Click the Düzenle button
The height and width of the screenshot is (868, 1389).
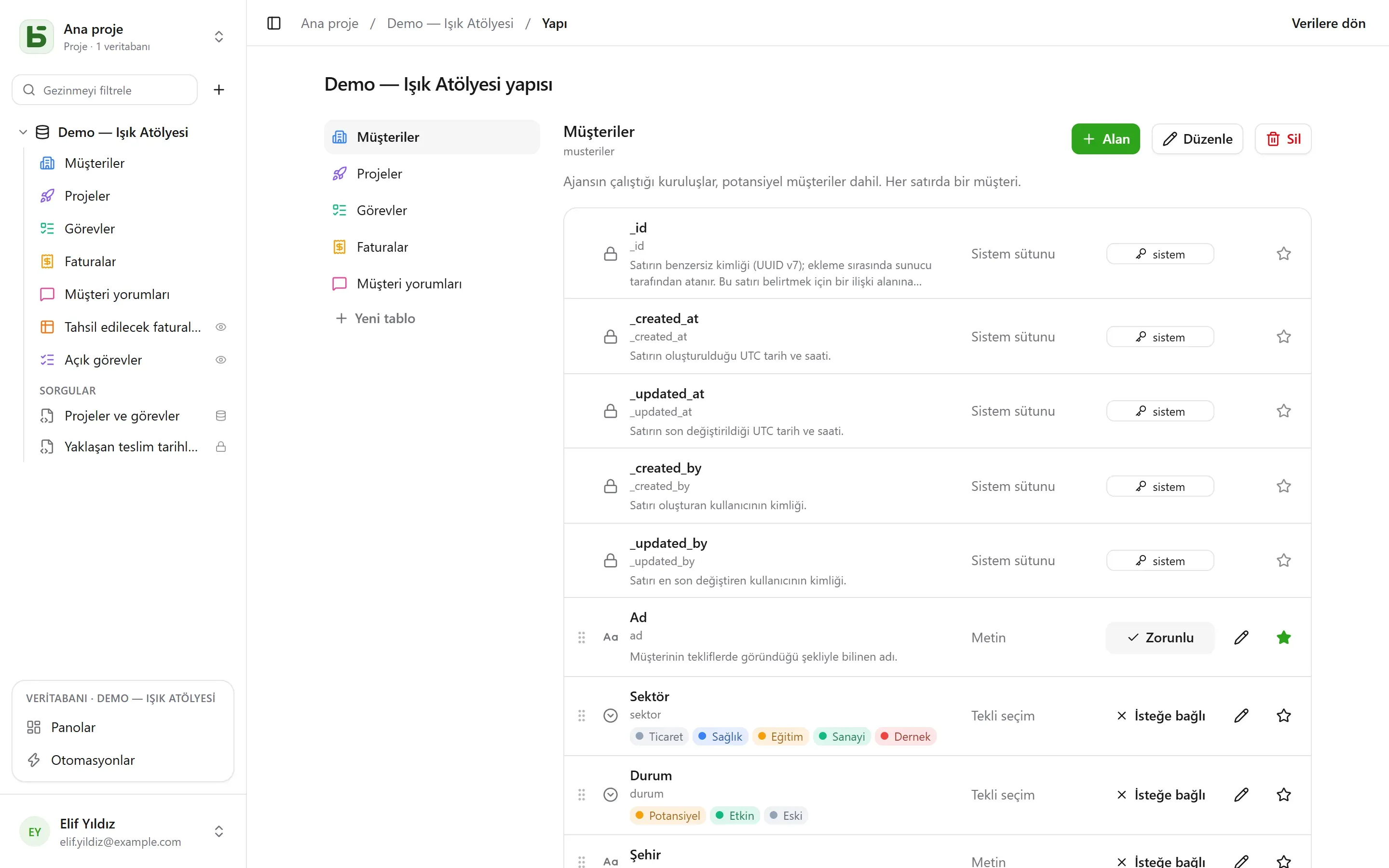tap(1198, 139)
